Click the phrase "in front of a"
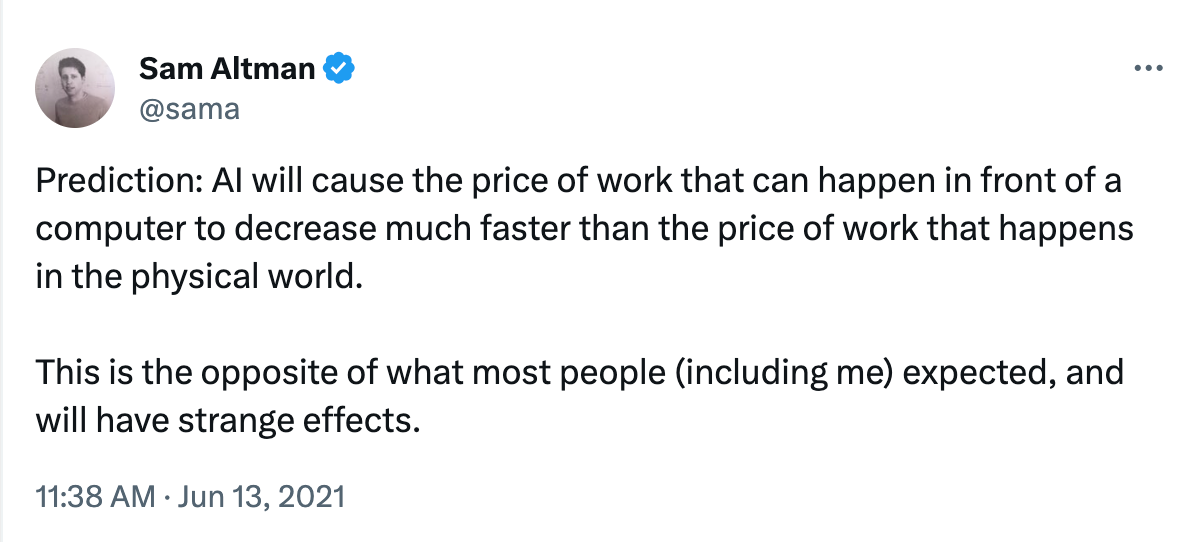This screenshot has width=1186, height=542. tap(1020, 183)
